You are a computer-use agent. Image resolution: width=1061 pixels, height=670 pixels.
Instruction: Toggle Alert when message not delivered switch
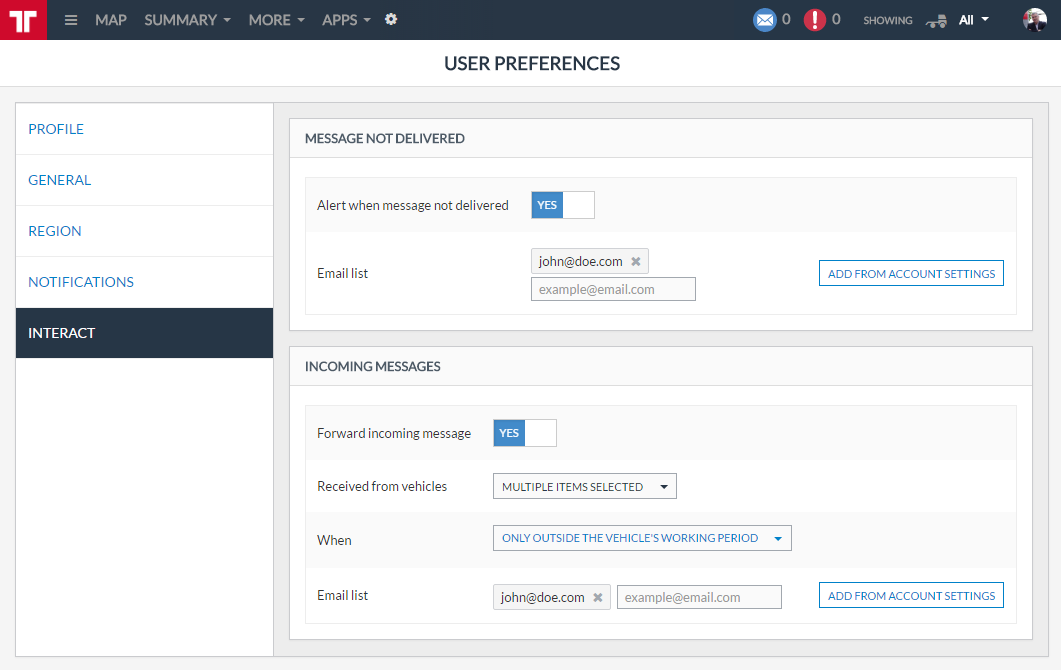[563, 205]
